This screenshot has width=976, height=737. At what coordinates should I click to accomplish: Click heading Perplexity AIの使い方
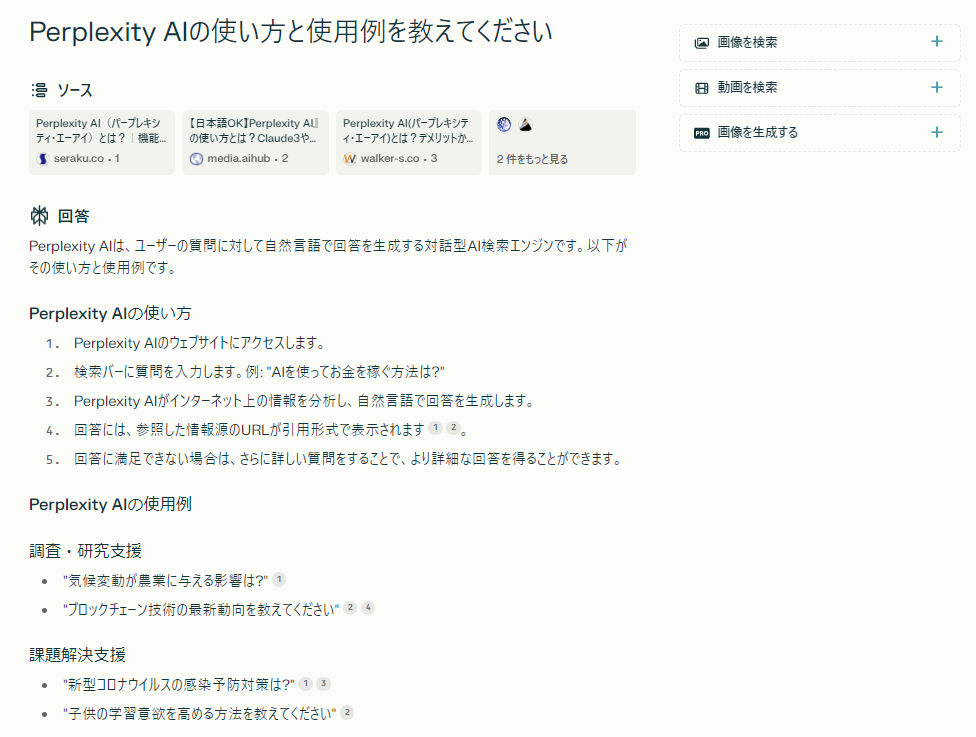[x=110, y=313]
